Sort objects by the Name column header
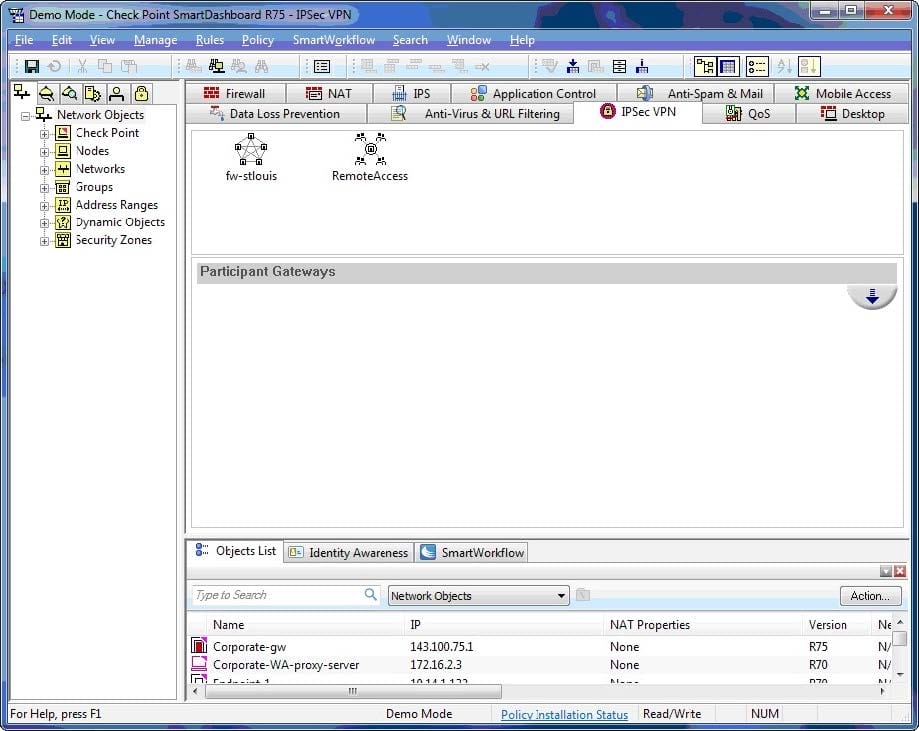 (305, 625)
